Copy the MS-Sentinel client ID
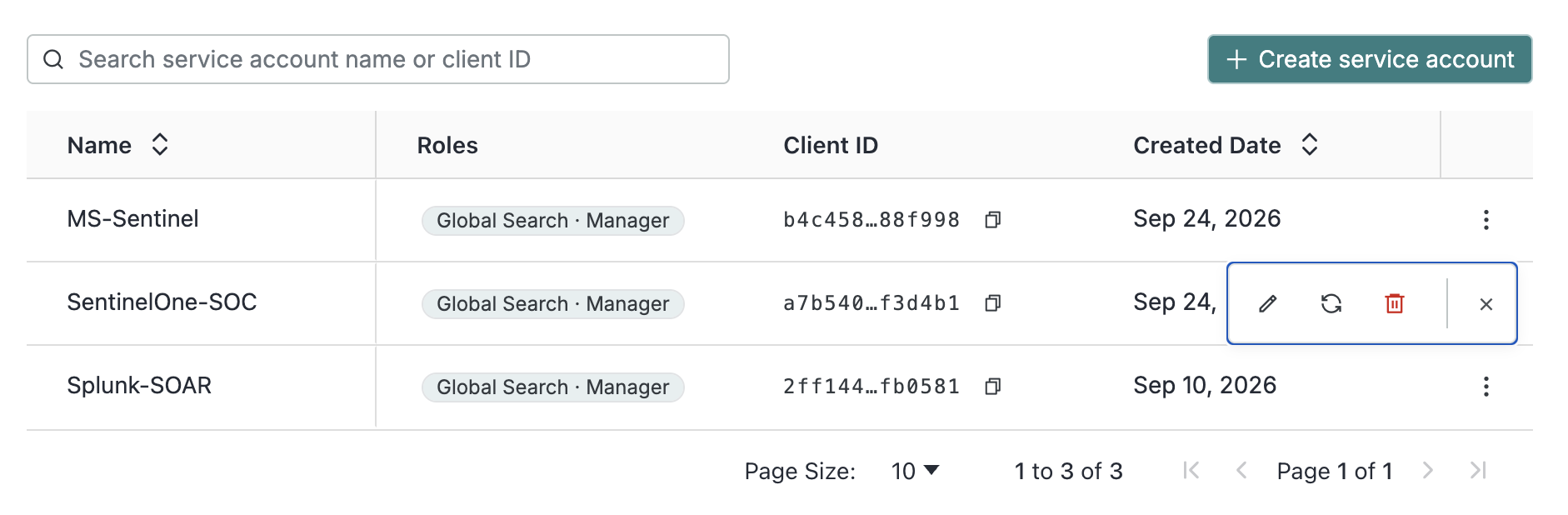The height and width of the screenshot is (515, 1568). point(992,220)
